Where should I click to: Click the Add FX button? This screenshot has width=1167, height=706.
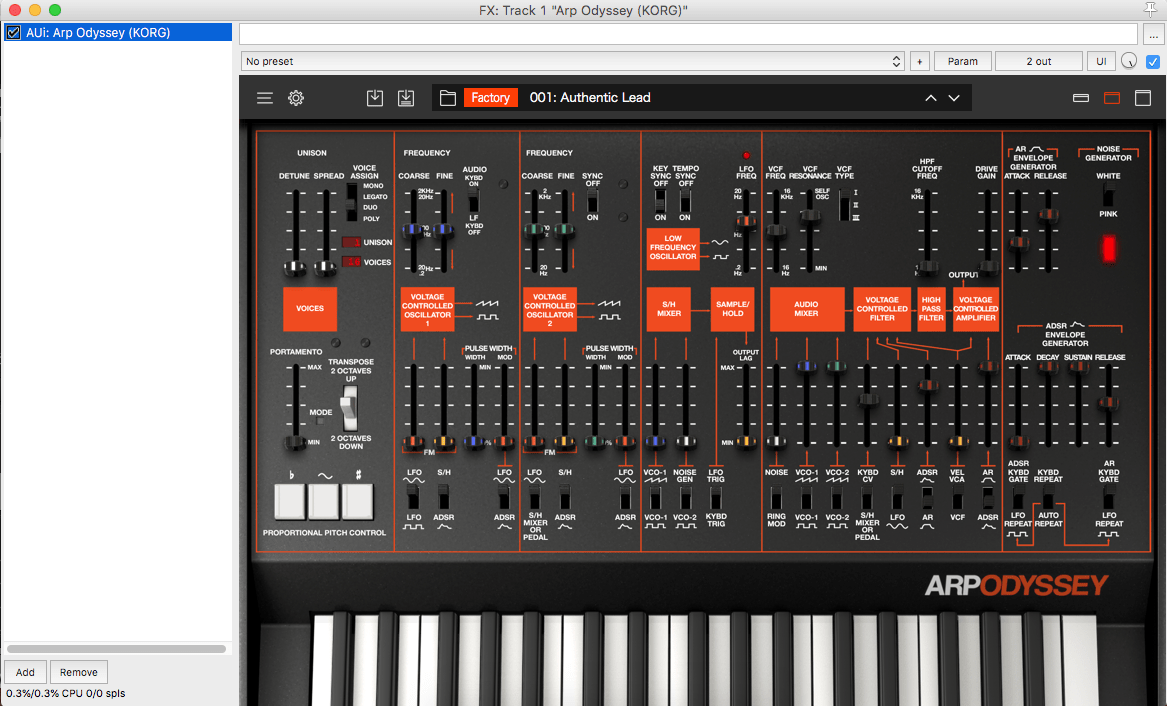click(x=25, y=672)
